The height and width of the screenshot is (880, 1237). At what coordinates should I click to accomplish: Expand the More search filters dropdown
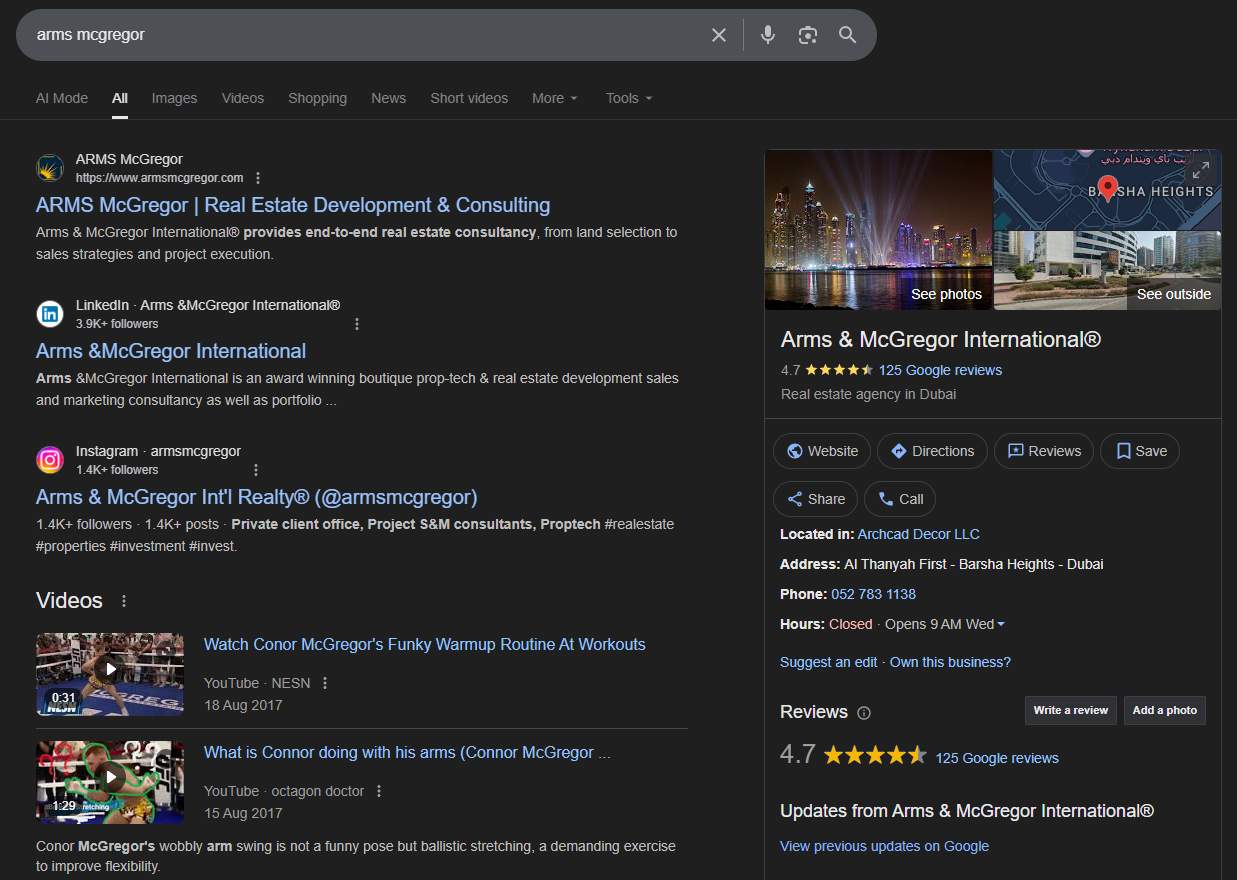[x=554, y=98]
